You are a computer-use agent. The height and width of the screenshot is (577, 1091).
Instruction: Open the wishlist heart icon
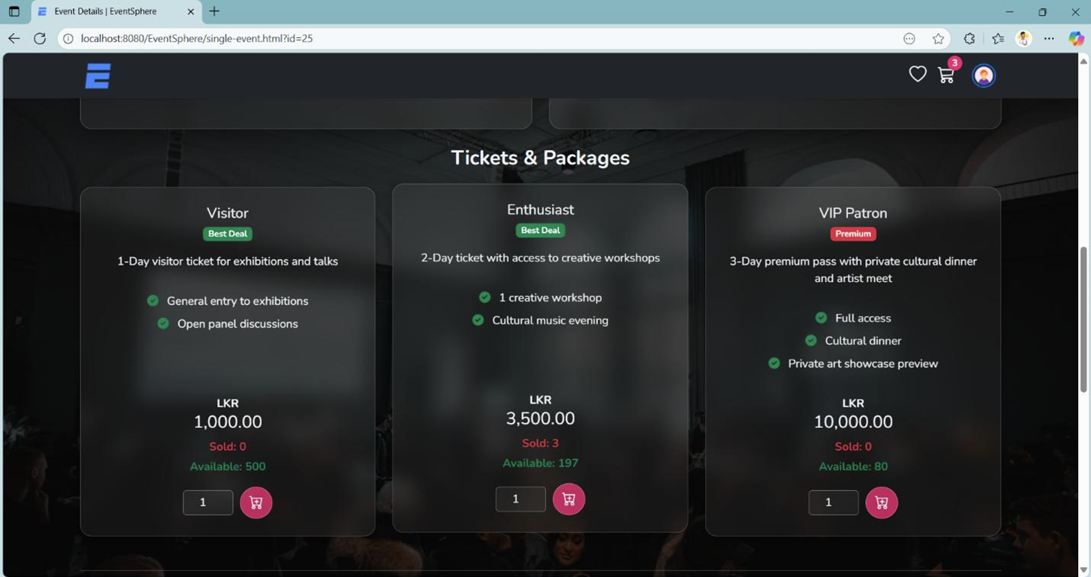917,74
